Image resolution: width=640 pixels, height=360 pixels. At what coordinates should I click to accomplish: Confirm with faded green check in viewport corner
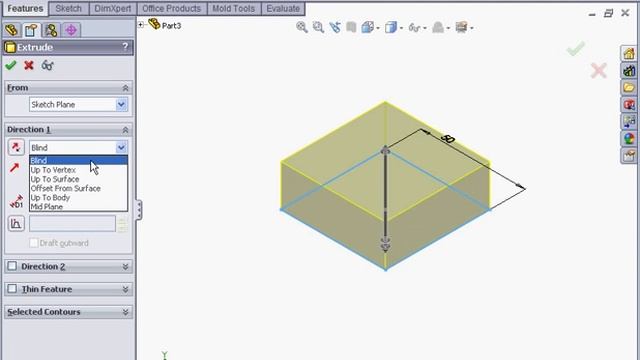pyautogui.click(x=576, y=49)
